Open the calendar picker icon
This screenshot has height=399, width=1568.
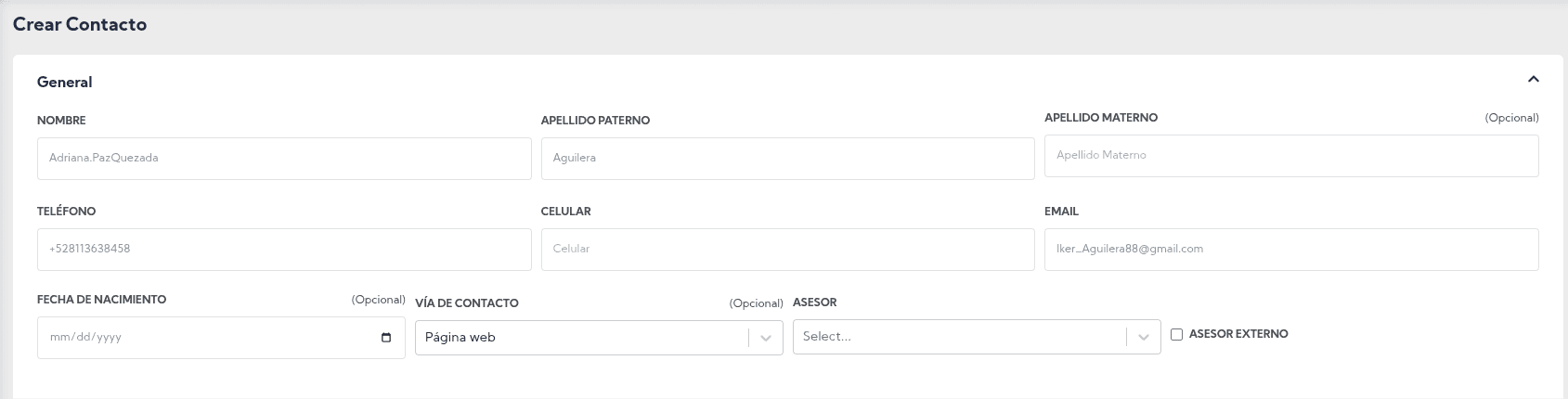click(x=386, y=338)
